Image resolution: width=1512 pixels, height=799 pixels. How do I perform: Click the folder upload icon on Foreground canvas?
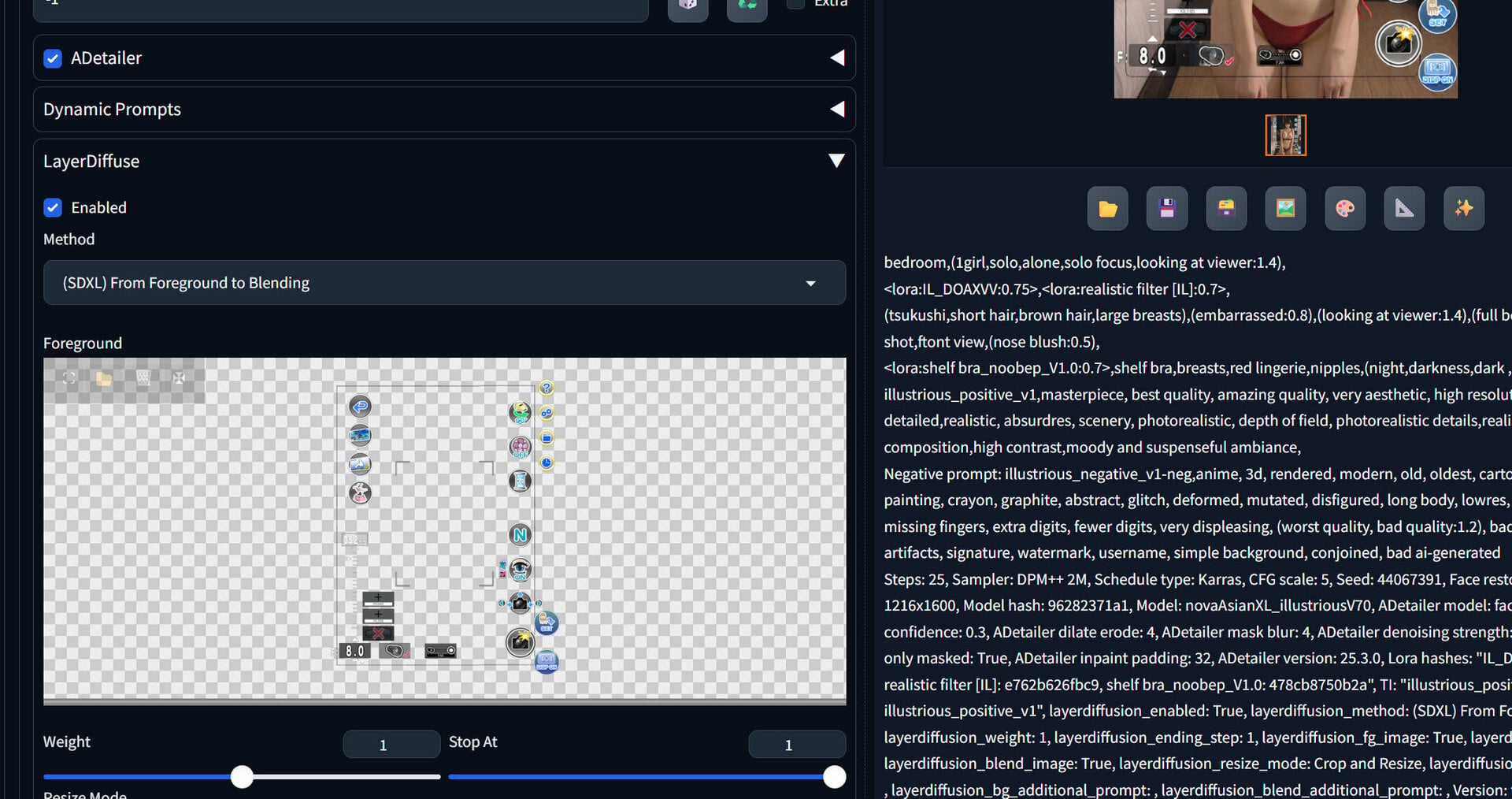104,378
